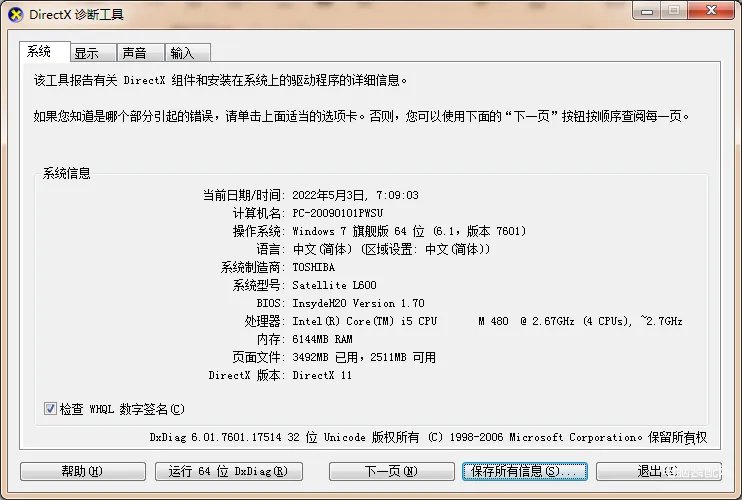Click 保存所有信息(S)... button
The height and width of the screenshot is (500, 742).
click(525, 471)
